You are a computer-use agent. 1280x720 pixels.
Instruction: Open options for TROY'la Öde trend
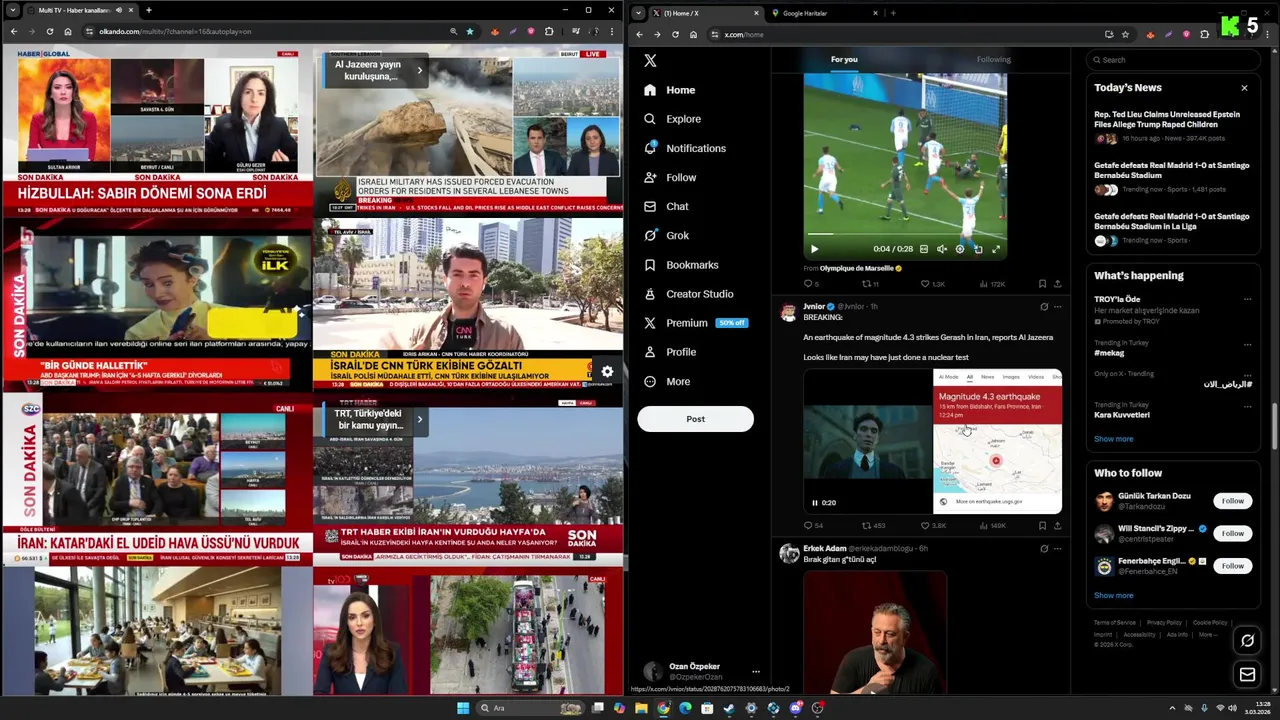click(1247, 299)
